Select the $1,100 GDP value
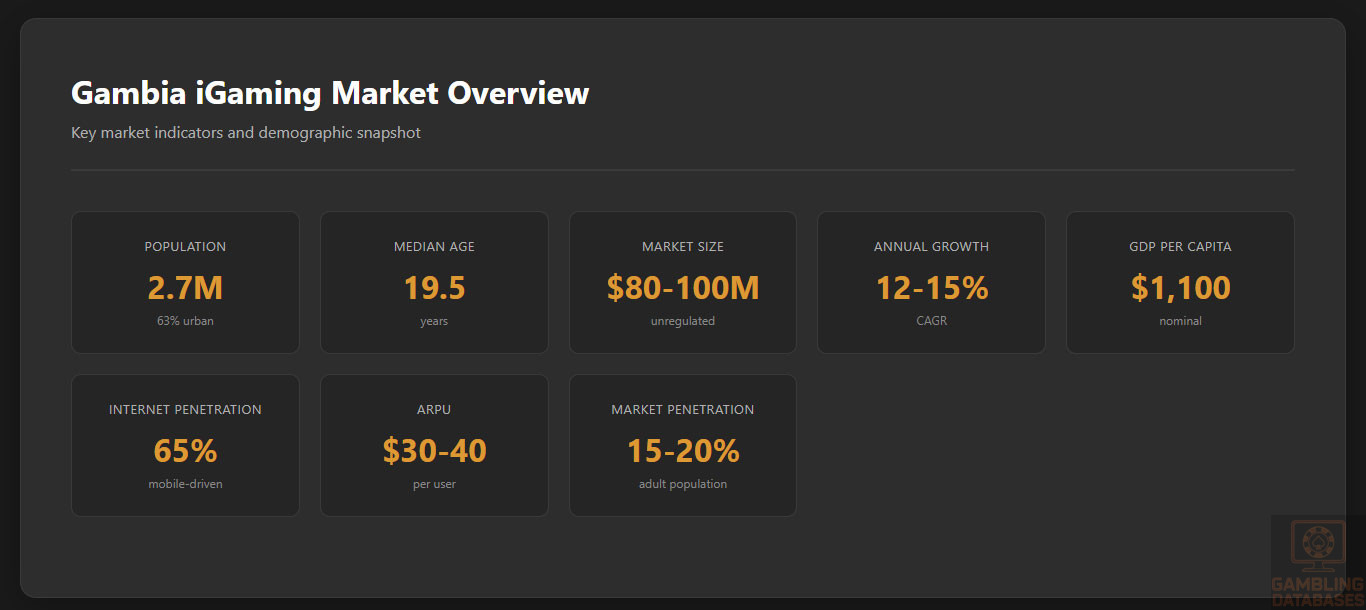 [x=1180, y=288]
